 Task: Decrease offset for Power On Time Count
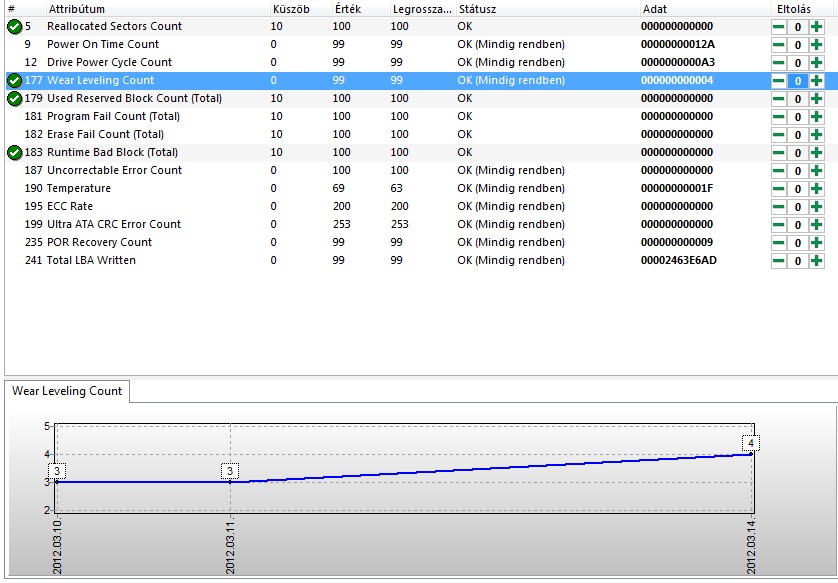tap(779, 45)
